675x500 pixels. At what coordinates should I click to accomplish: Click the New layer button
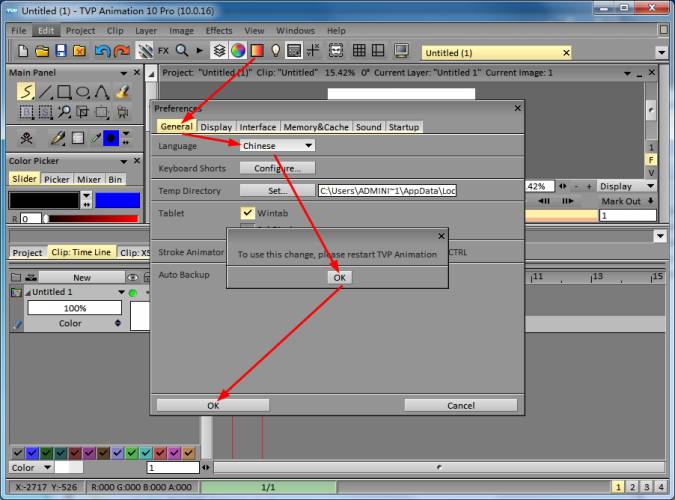point(82,278)
